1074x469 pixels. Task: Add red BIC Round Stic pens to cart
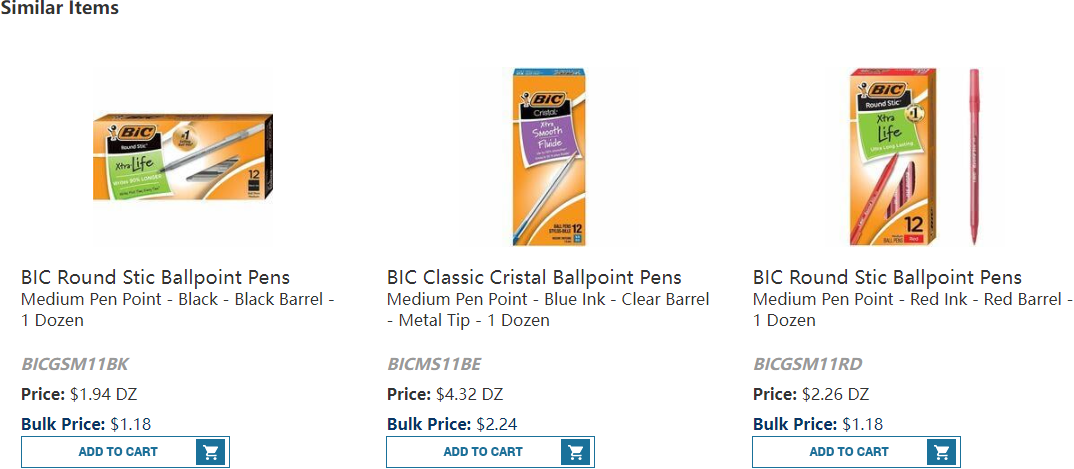pyautogui.click(x=849, y=452)
